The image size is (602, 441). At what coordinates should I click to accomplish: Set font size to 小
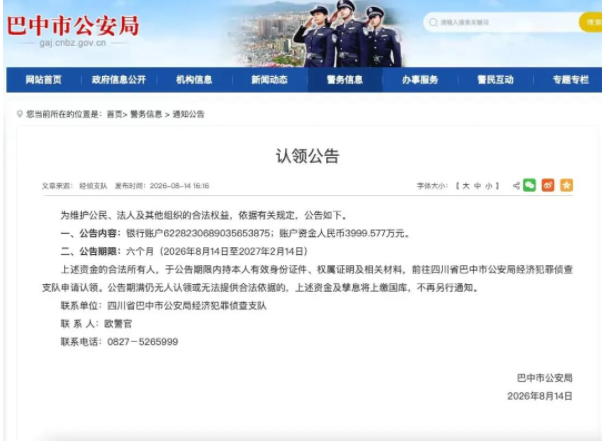tap(488, 186)
